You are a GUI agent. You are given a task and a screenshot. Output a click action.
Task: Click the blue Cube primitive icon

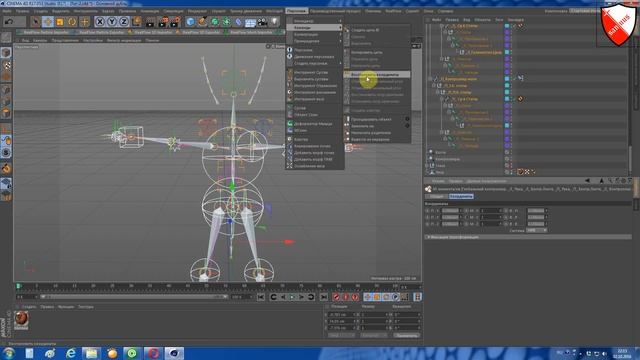tap(190, 21)
